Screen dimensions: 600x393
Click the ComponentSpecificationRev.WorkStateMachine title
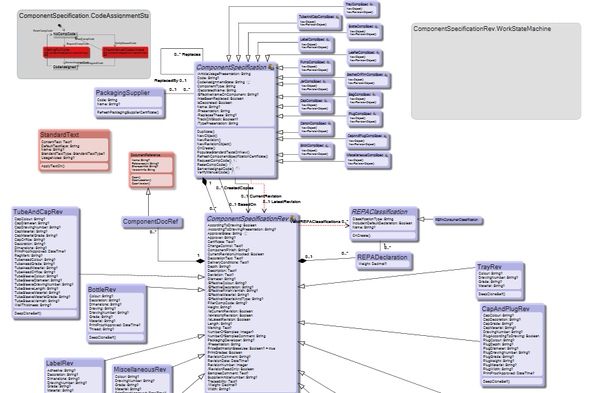point(482,29)
